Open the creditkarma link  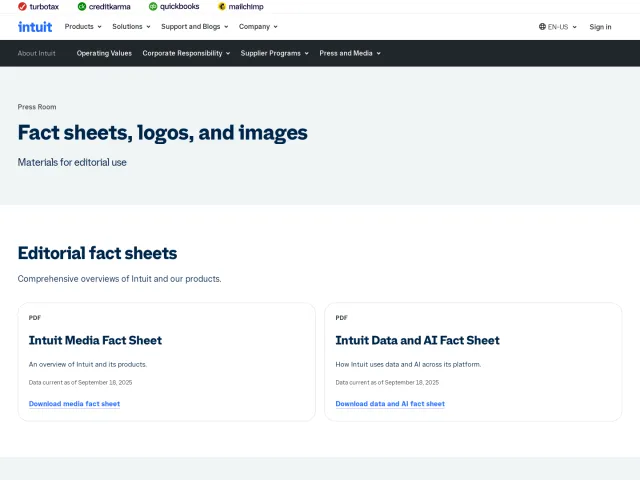pyautogui.click(x=104, y=7)
